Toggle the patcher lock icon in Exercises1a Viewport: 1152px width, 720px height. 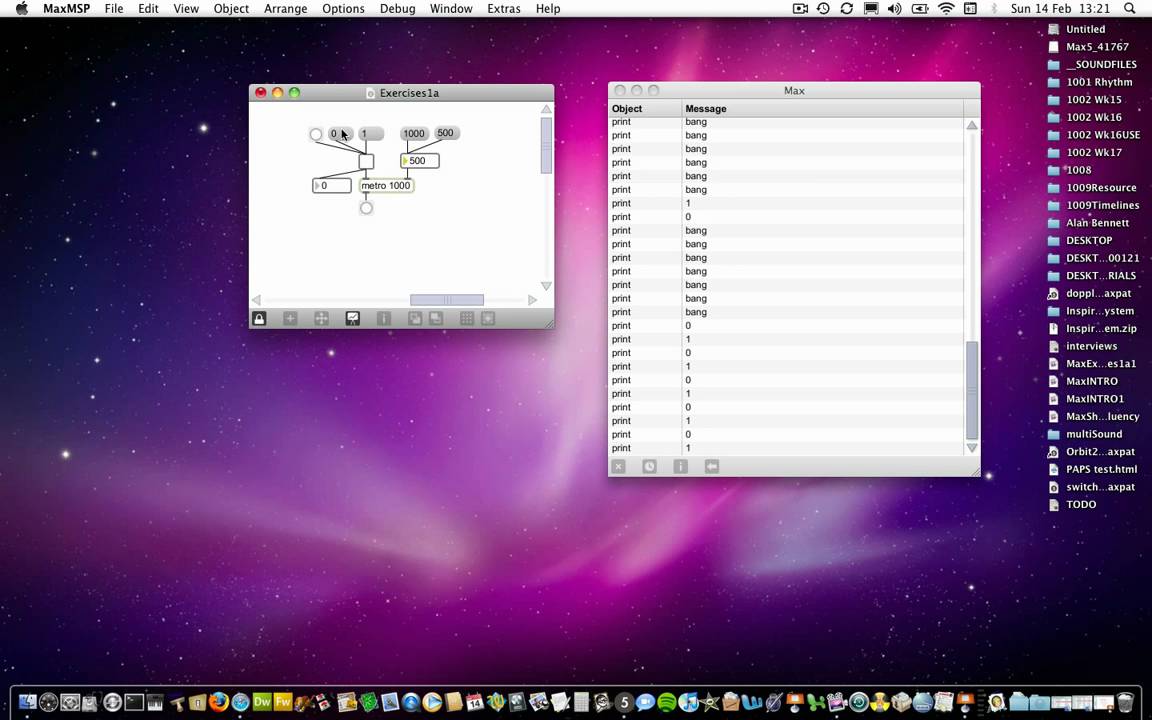pos(259,319)
